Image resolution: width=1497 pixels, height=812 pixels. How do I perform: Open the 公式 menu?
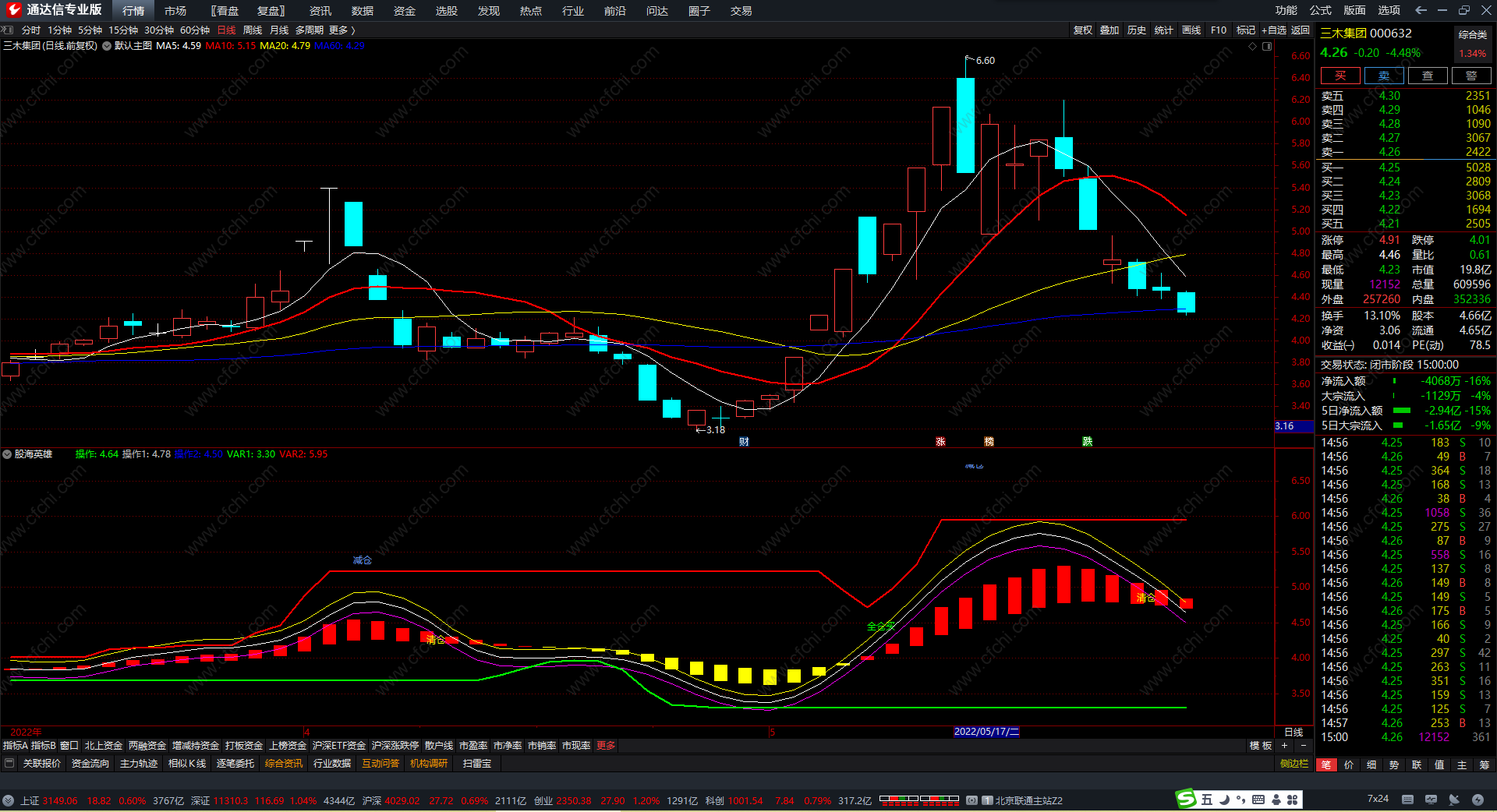tap(1321, 10)
